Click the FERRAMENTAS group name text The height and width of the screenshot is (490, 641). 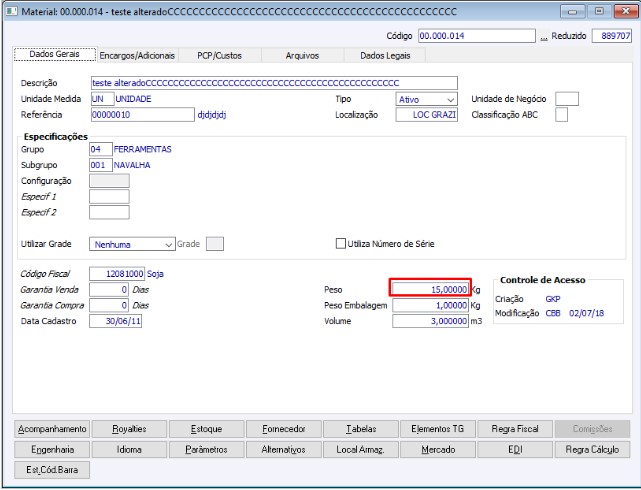click(143, 150)
